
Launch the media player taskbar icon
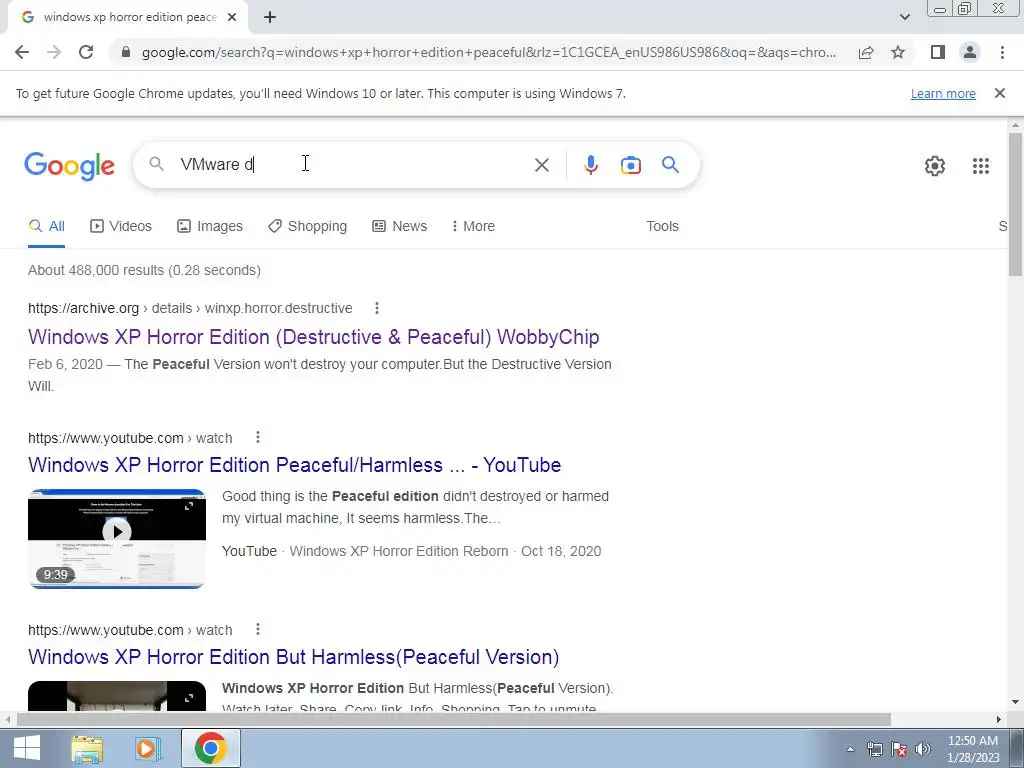point(148,748)
